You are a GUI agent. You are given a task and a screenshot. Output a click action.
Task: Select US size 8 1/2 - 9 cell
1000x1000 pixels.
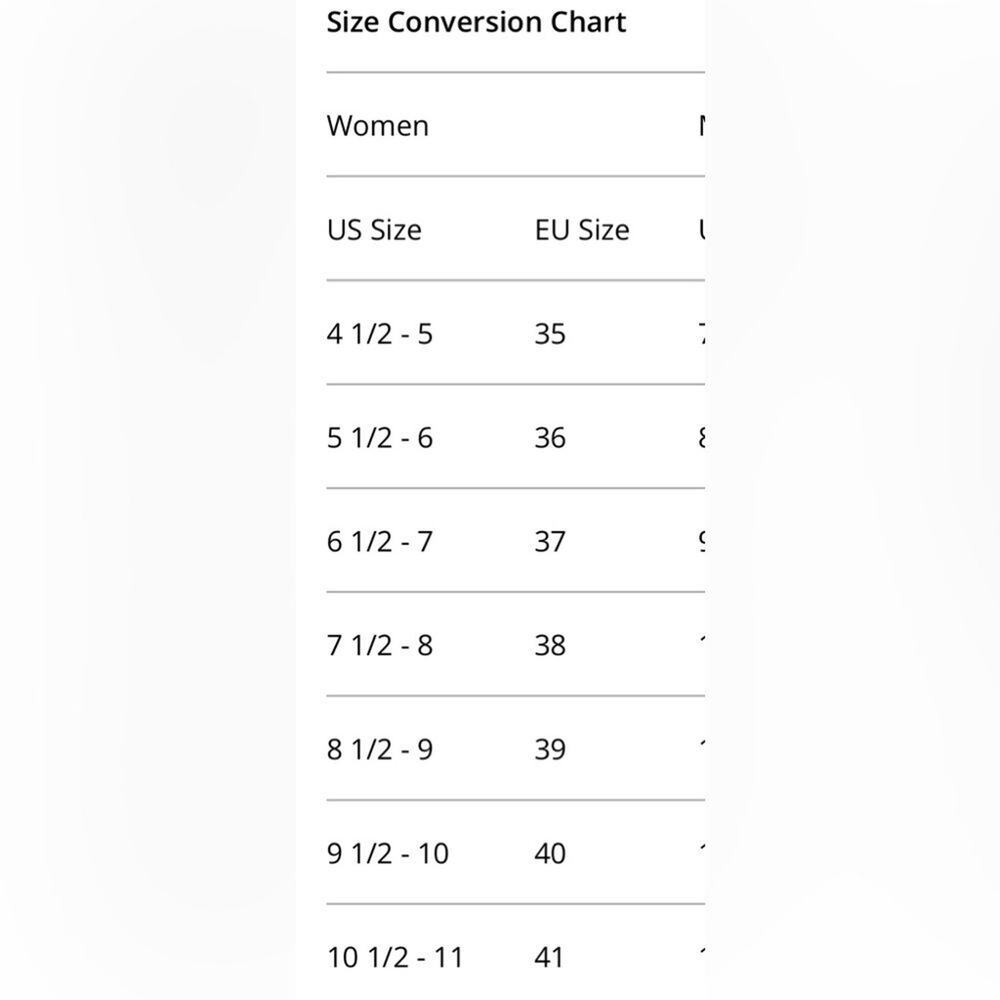[x=379, y=749]
